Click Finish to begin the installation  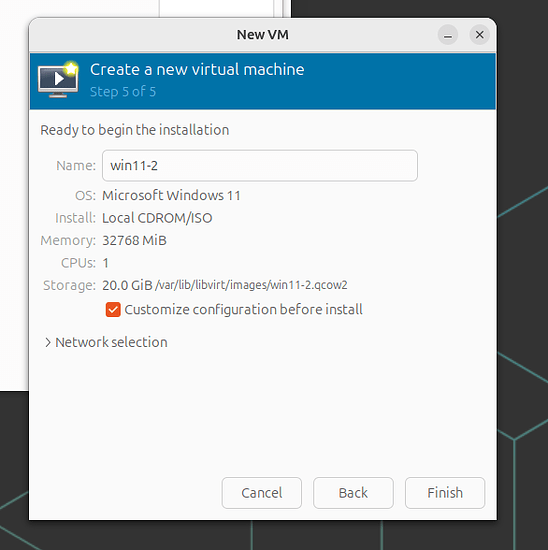[x=445, y=493]
